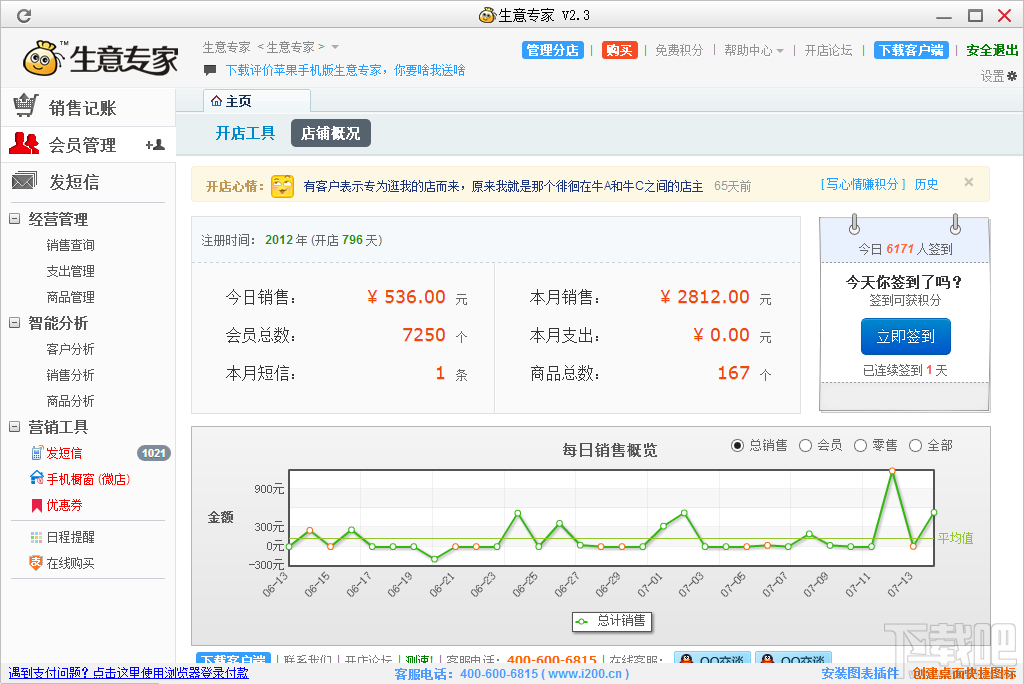Click the 下载评价苹果手机版生意专家 announcement link
This screenshot has height=684, width=1024.
345,70
